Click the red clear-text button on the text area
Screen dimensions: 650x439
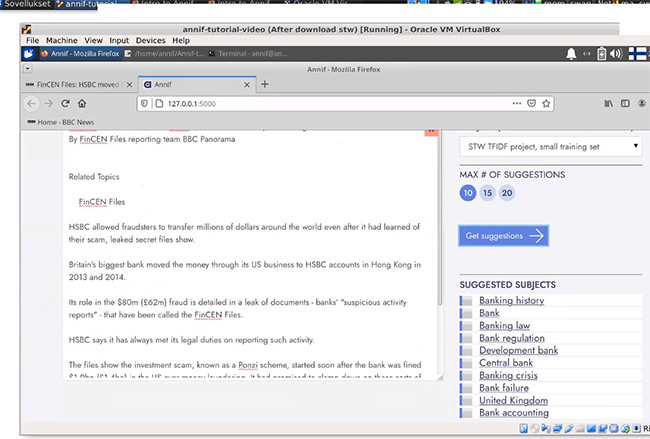click(431, 132)
